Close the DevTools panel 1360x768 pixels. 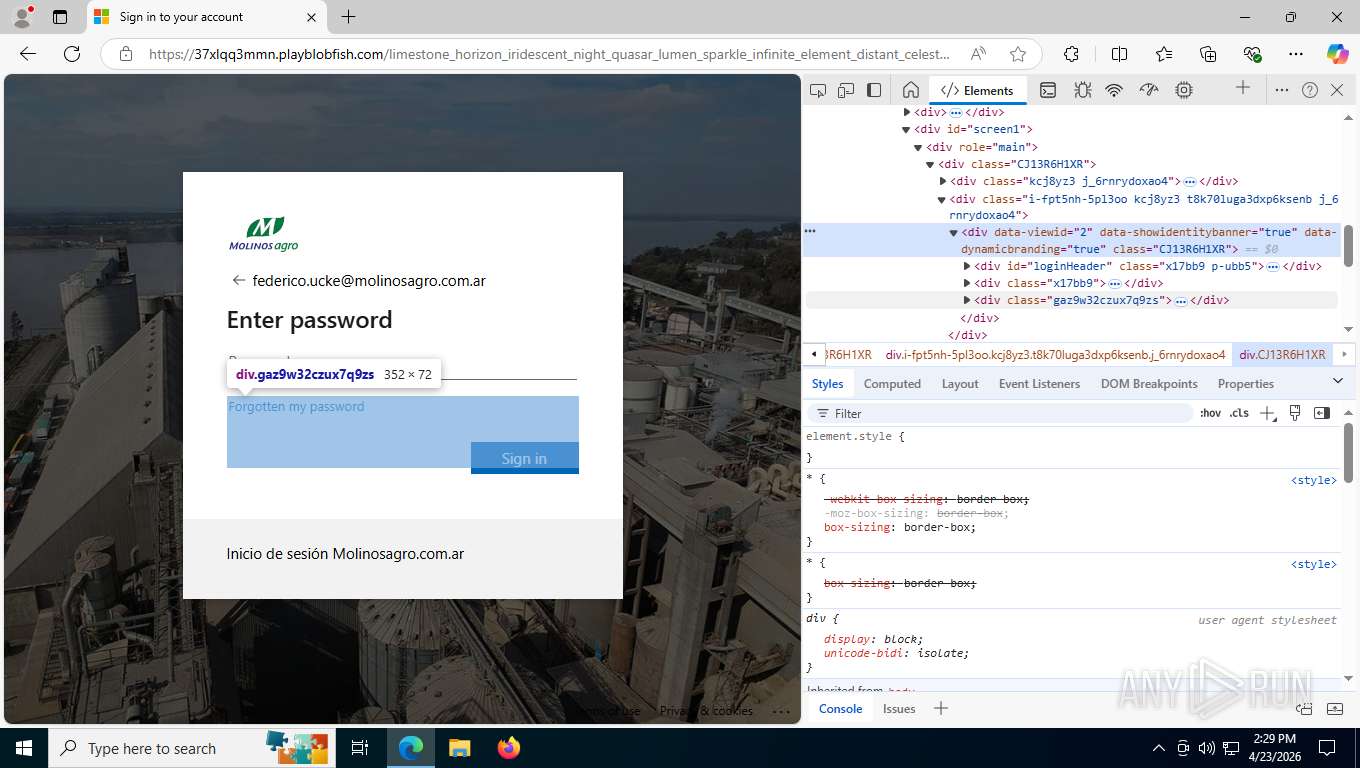point(1337,90)
